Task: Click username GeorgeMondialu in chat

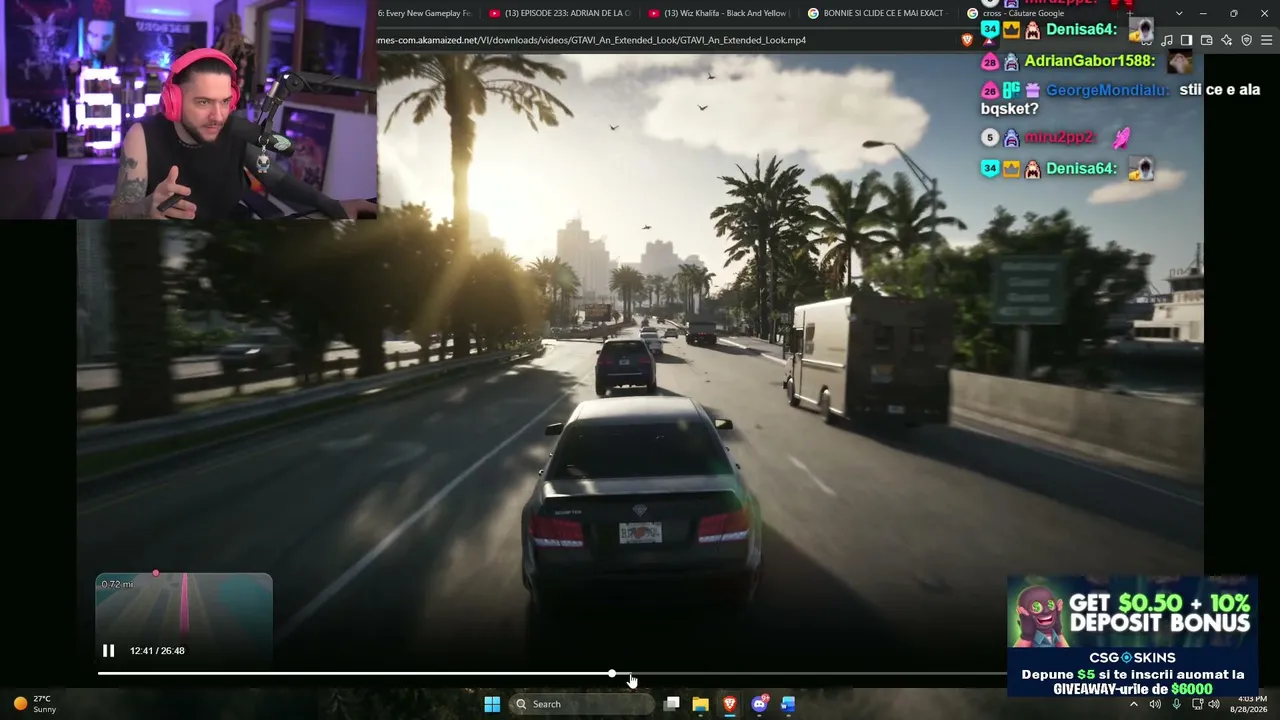Action: [x=1109, y=90]
